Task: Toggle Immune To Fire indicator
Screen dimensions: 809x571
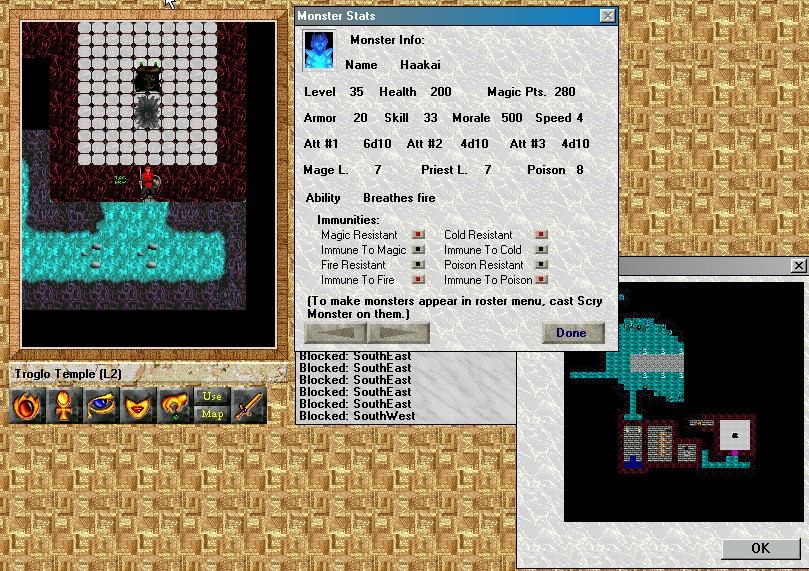Action: tap(418, 280)
